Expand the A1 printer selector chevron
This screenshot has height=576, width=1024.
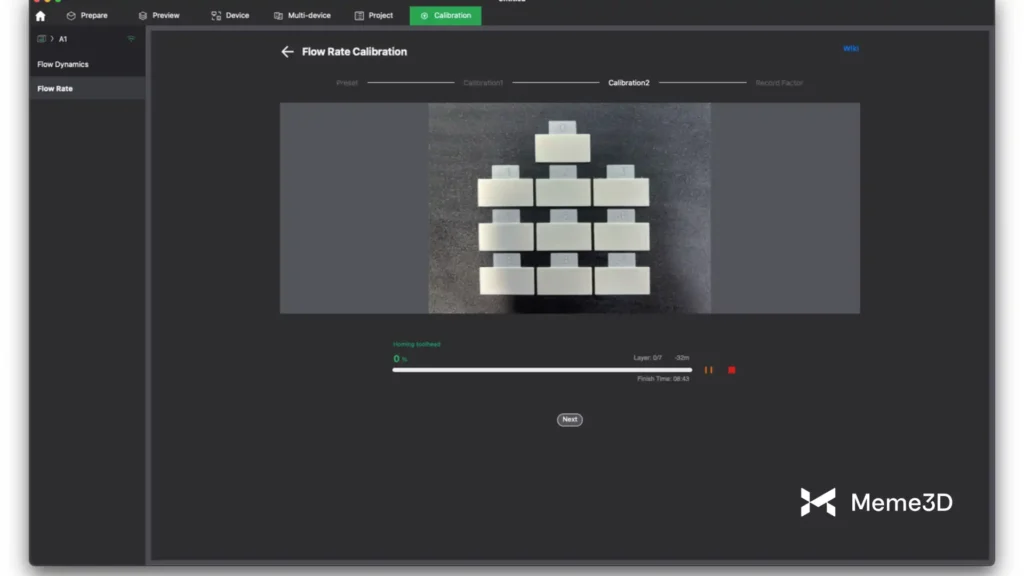52,39
